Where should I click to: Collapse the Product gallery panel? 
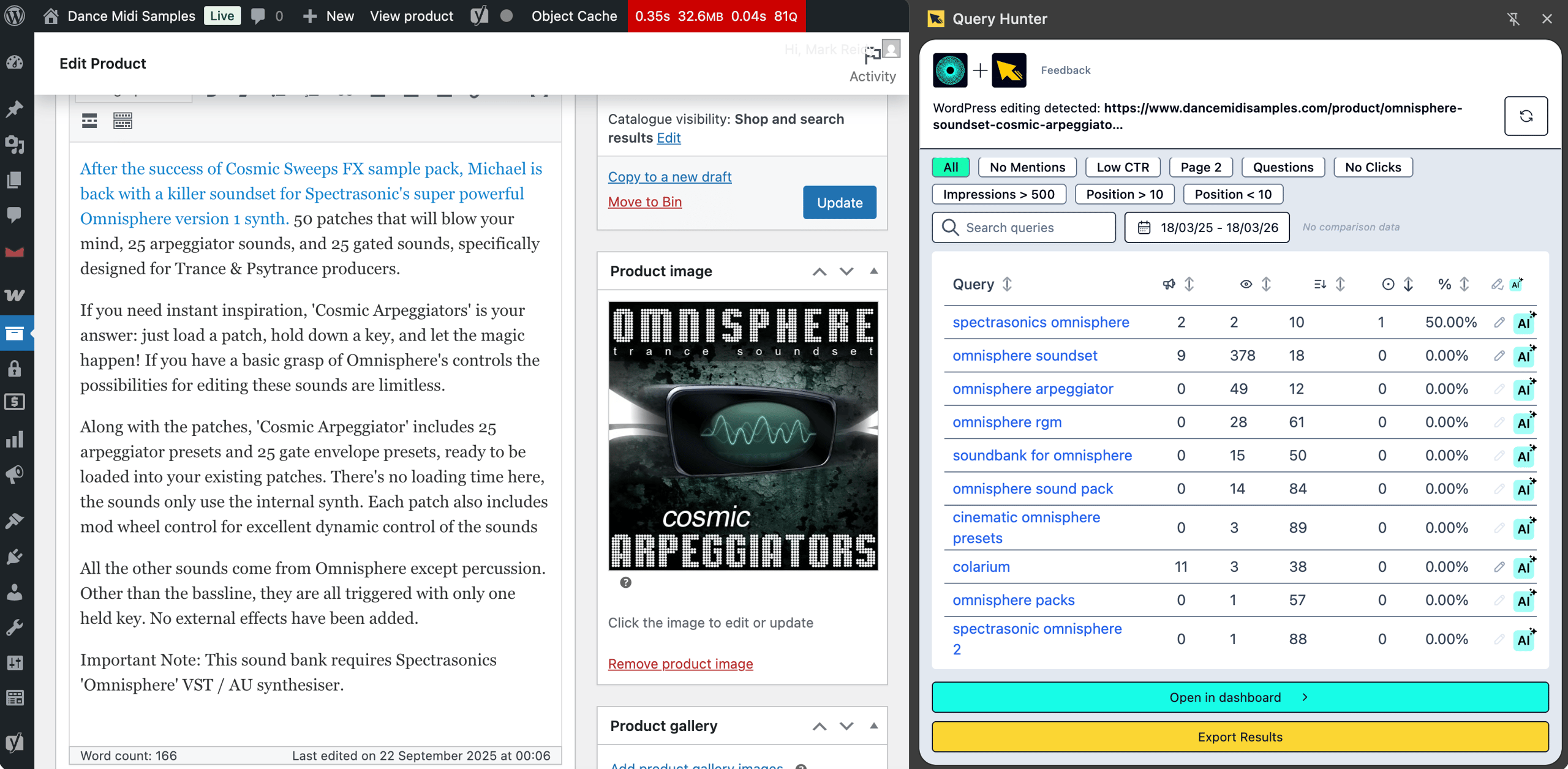874,726
